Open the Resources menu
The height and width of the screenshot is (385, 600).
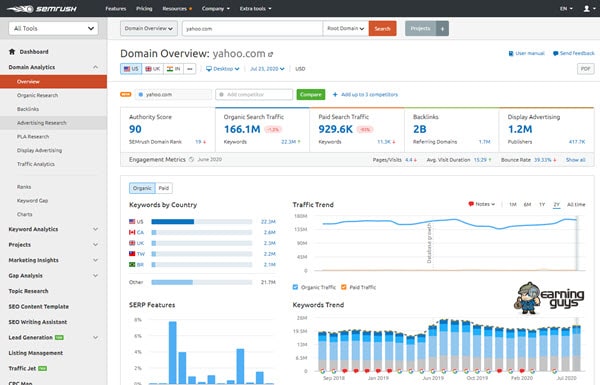point(177,8)
